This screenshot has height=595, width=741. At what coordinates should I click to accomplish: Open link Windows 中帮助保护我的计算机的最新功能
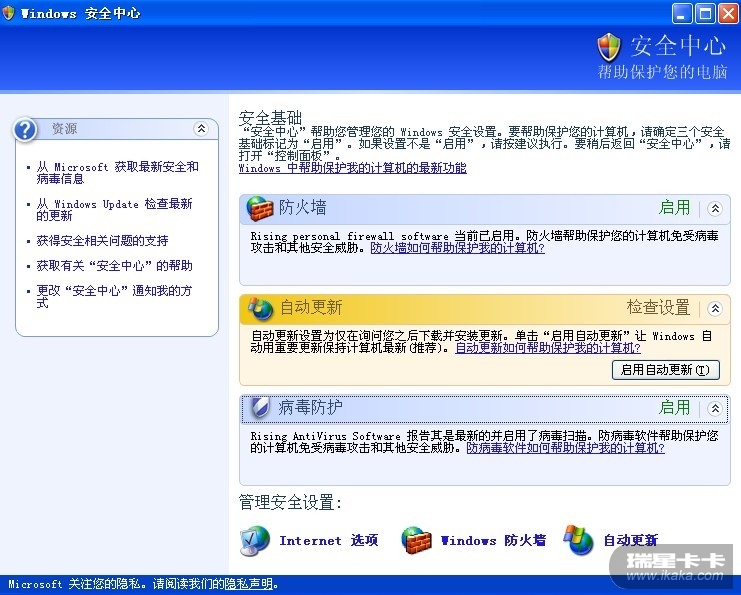353,168
